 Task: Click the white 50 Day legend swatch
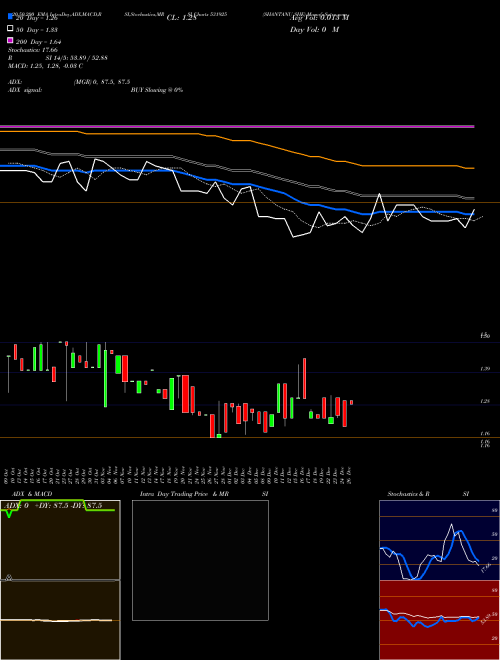coord(11,29)
